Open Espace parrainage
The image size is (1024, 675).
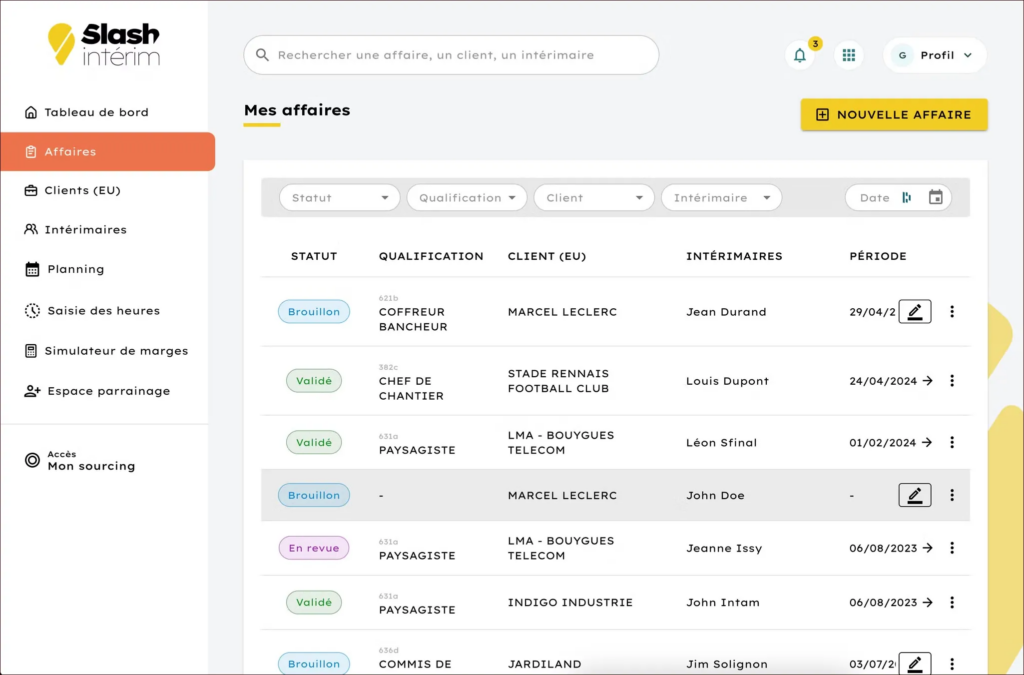click(97, 391)
